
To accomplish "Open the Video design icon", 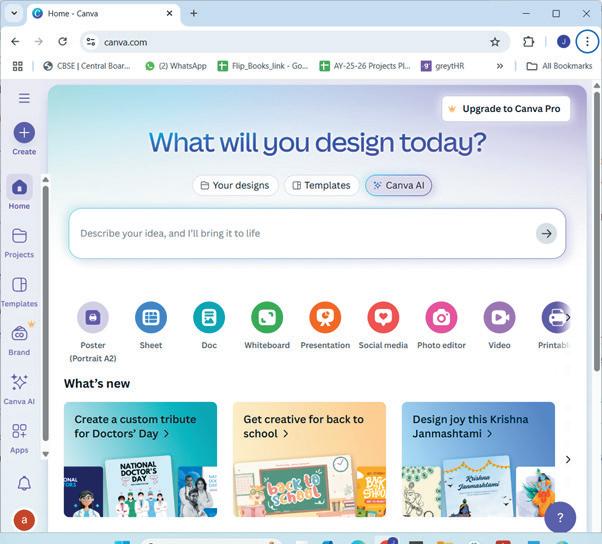I will point(499,317).
